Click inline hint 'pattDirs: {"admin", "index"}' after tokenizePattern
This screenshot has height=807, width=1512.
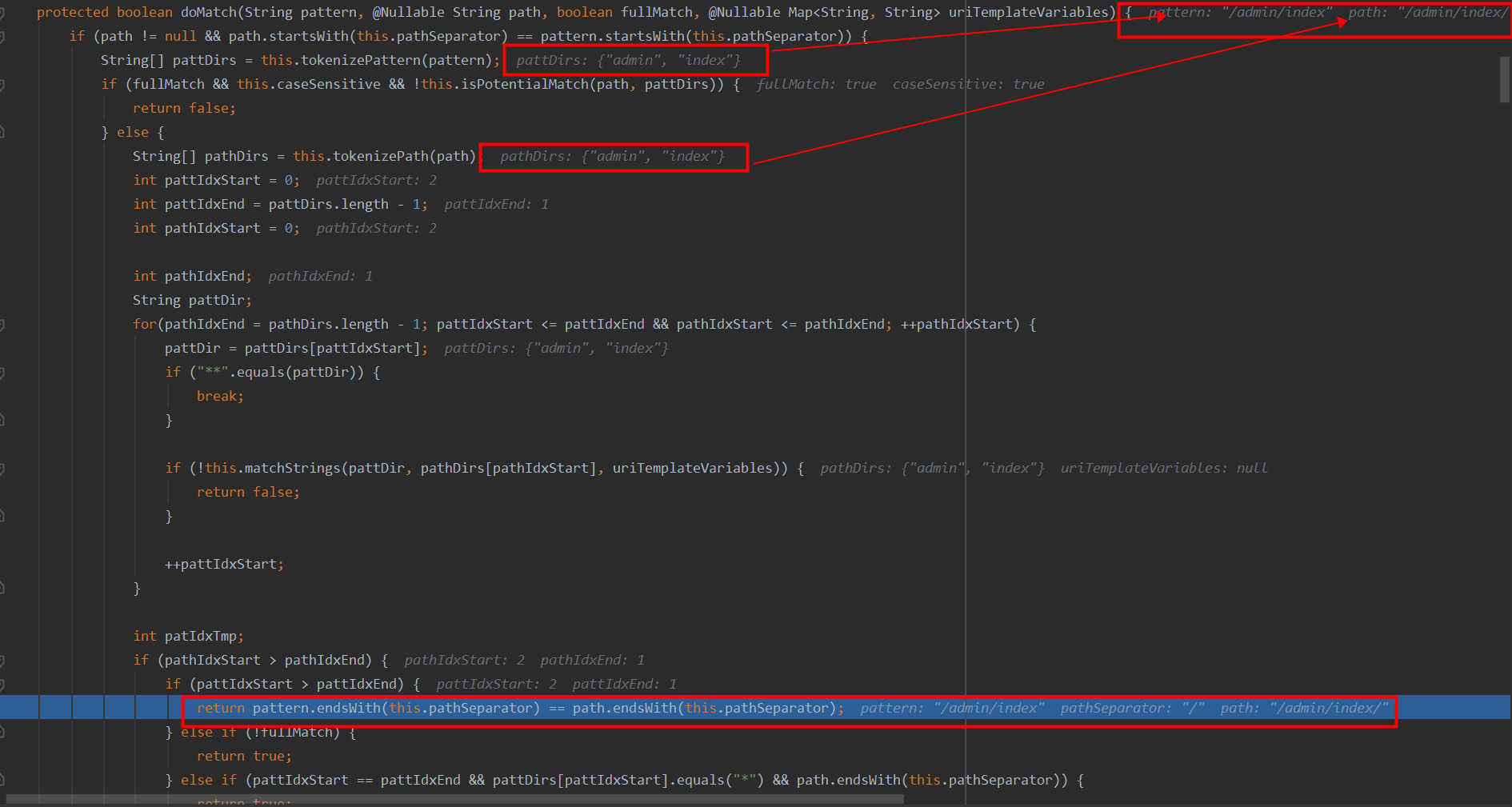(x=629, y=61)
